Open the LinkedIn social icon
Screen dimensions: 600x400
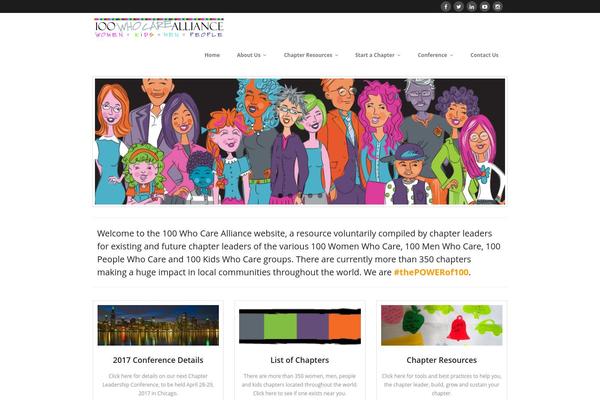[471, 7]
